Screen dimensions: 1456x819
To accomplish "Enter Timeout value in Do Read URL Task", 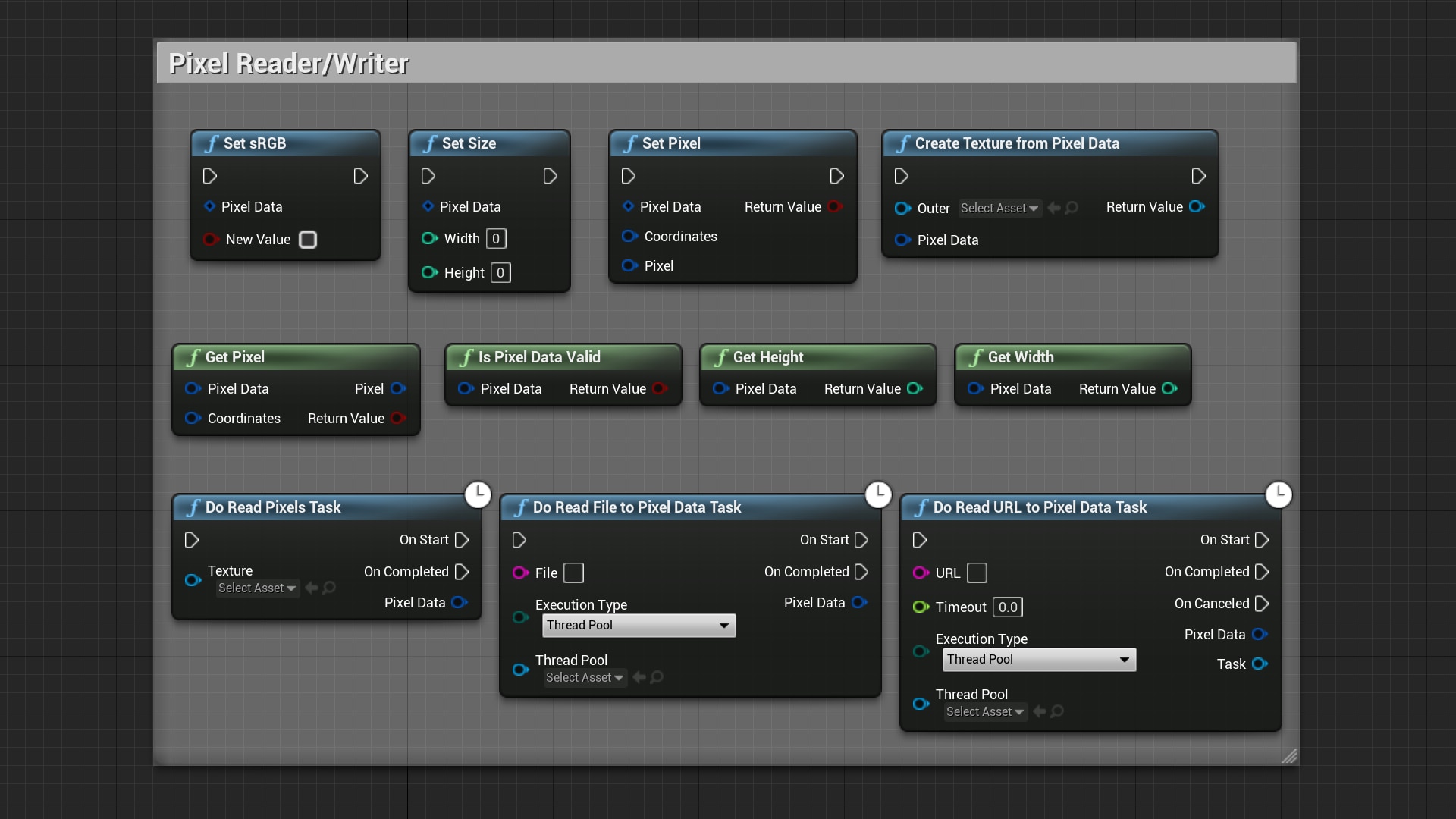I will [1007, 607].
